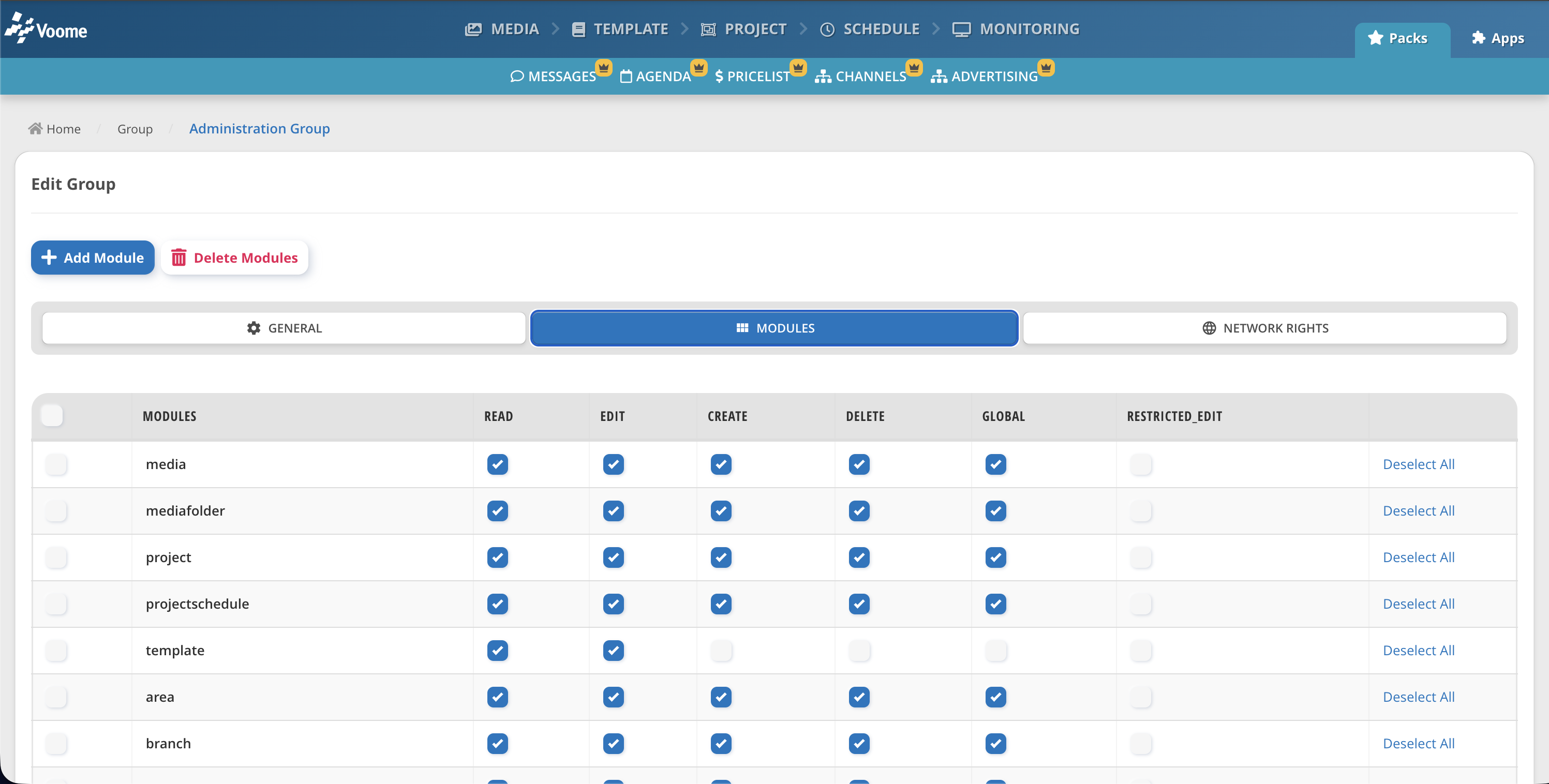
Task: Uncheck CREATE permission for media
Action: pos(721,464)
